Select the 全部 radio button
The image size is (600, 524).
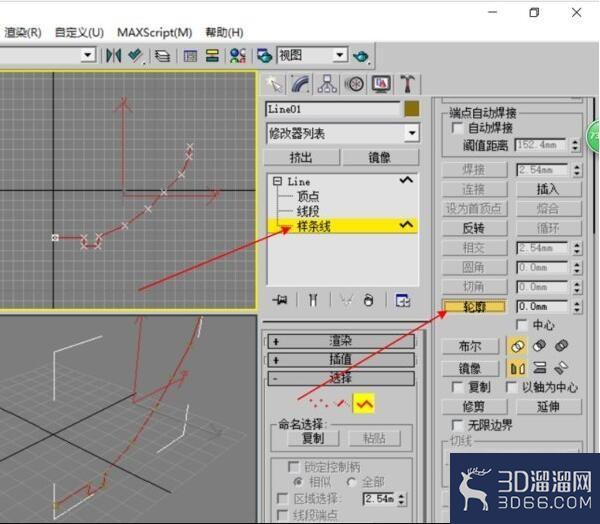pos(351,482)
